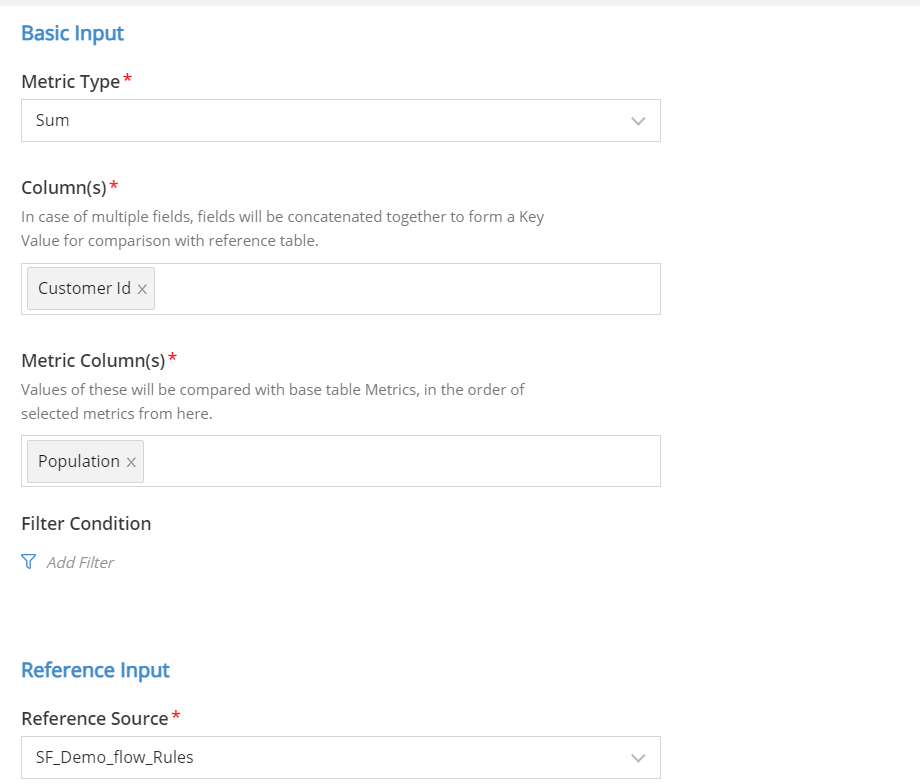Click the Metric Type label
This screenshot has height=783, width=920.
point(70,82)
